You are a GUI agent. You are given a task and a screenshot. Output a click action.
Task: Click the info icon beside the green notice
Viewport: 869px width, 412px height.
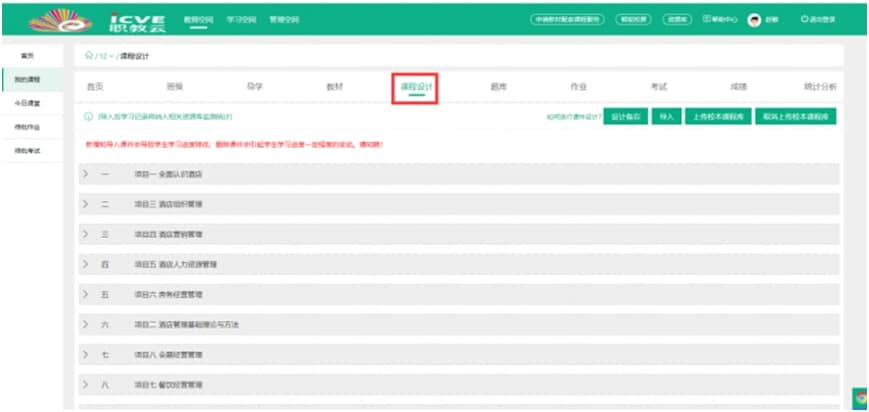88,117
